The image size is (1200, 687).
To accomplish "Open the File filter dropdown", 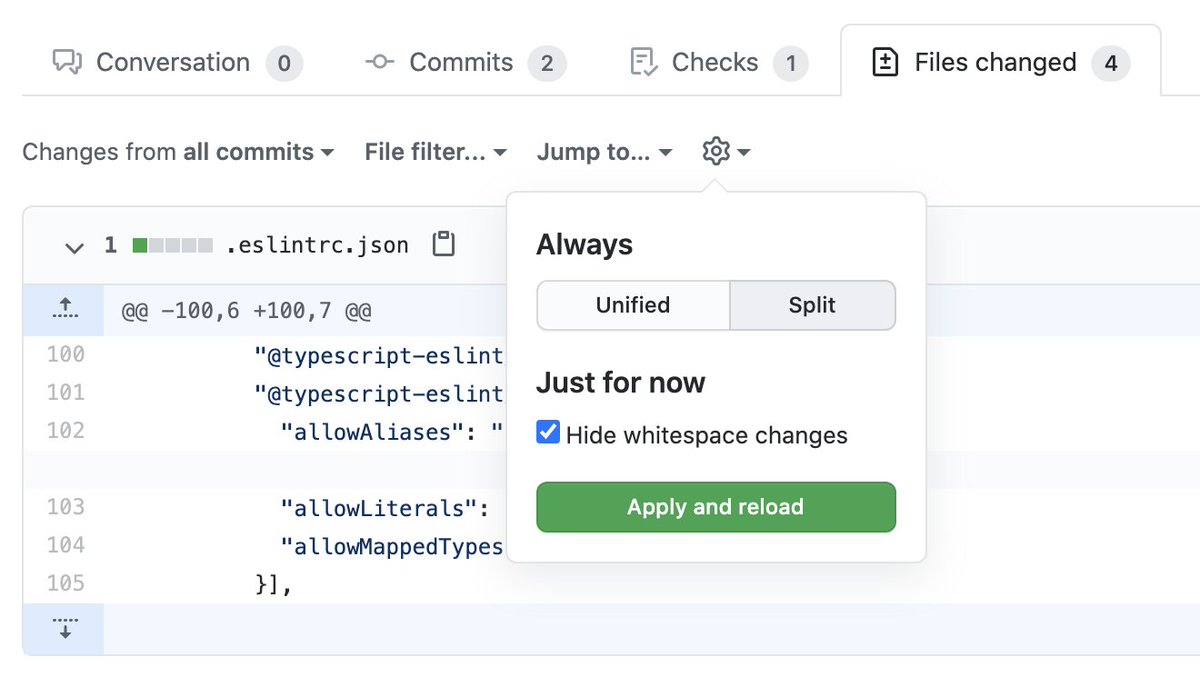I will (436, 152).
